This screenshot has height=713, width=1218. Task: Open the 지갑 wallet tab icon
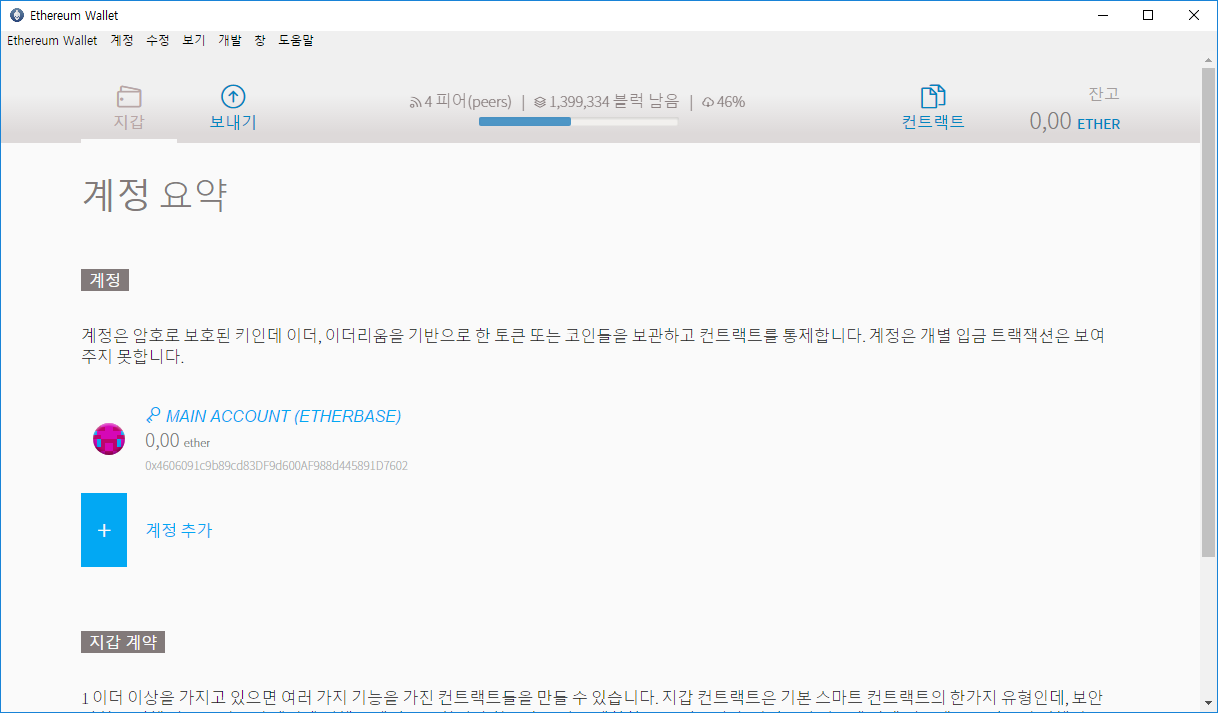[x=129, y=97]
